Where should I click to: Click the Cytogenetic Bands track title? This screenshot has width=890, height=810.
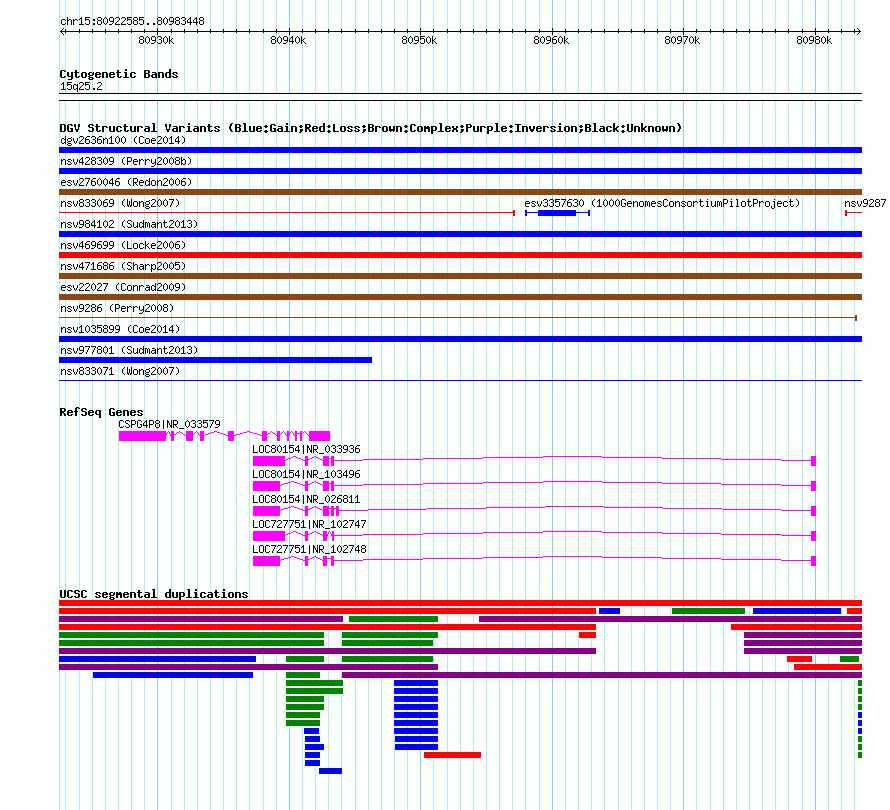point(119,74)
